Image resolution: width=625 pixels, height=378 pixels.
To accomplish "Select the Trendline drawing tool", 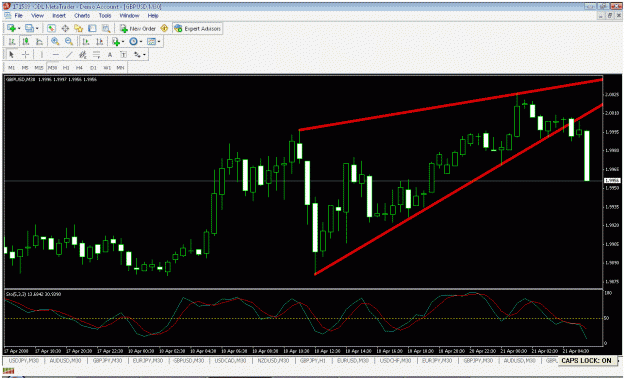I will click(x=69, y=55).
